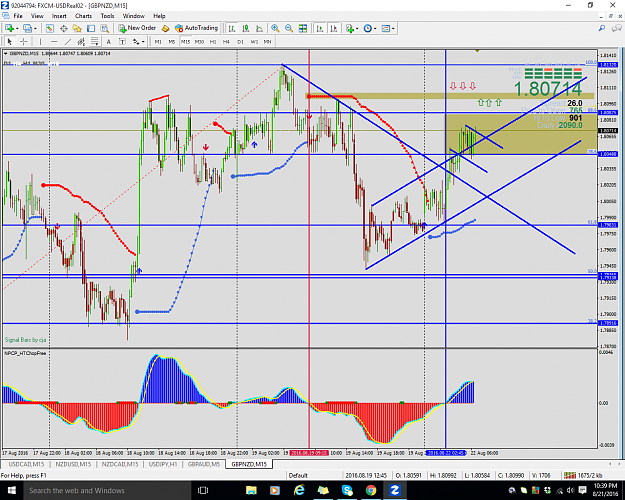Switch to the GBPAUD,M5 chart tab
Image resolution: width=625 pixels, height=500 pixels.
pos(203,464)
